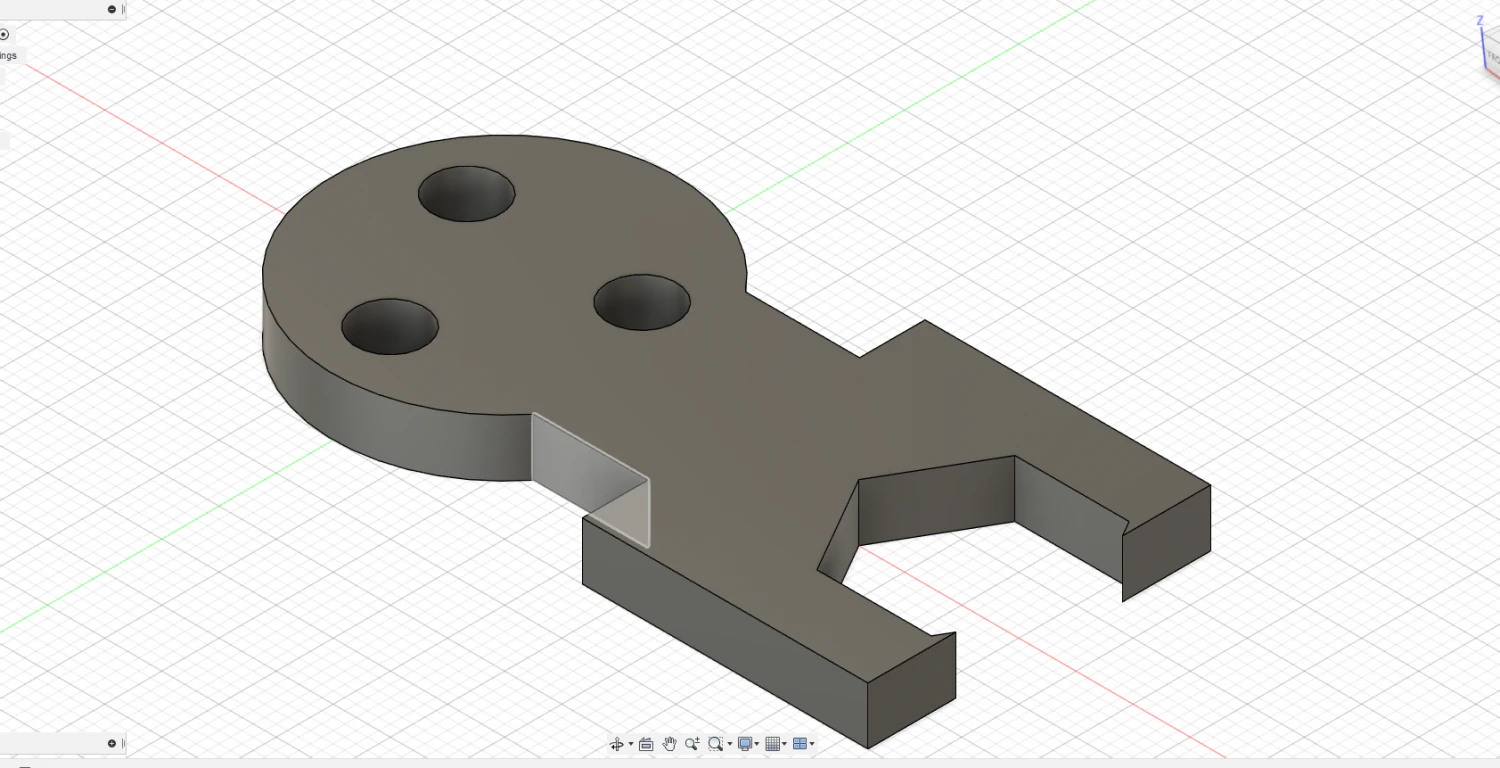Click the circular record-style icon at top left
This screenshot has height=768, width=1500.
pos(4,34)
